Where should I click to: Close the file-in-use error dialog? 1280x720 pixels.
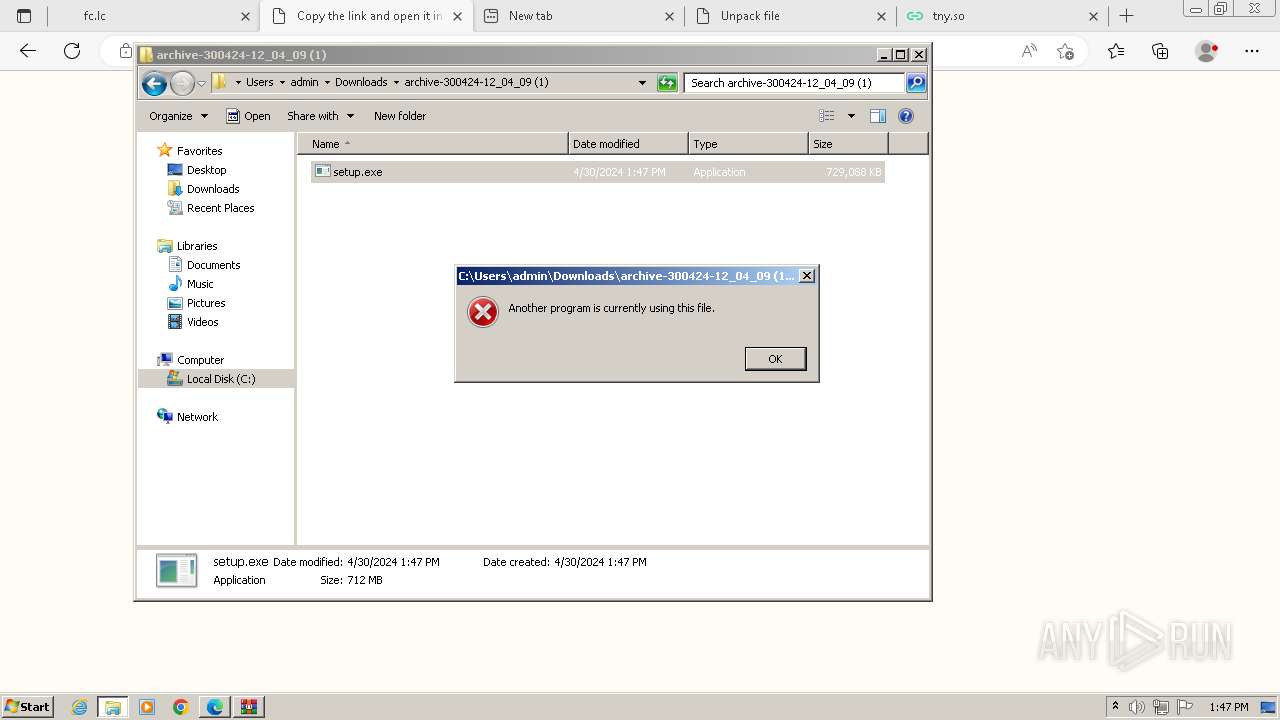coord(807,276)
